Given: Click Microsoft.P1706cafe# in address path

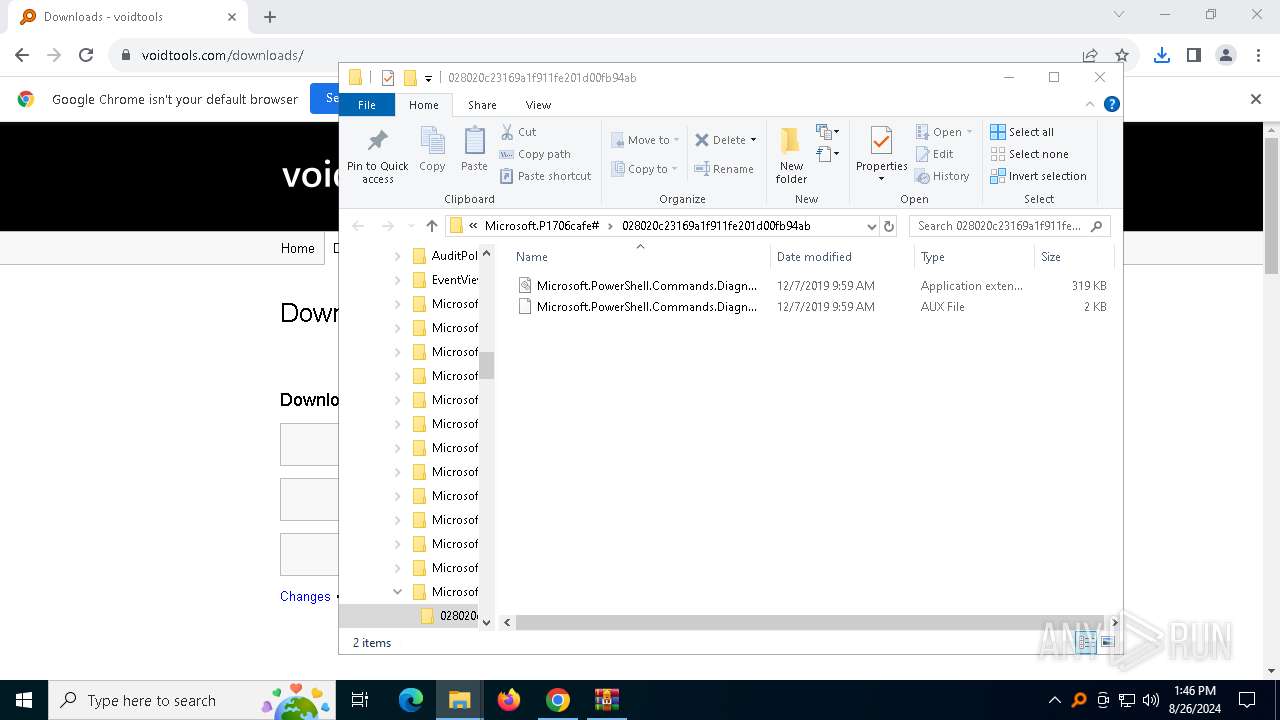Looking at the screenshot, I should point(541,226).
